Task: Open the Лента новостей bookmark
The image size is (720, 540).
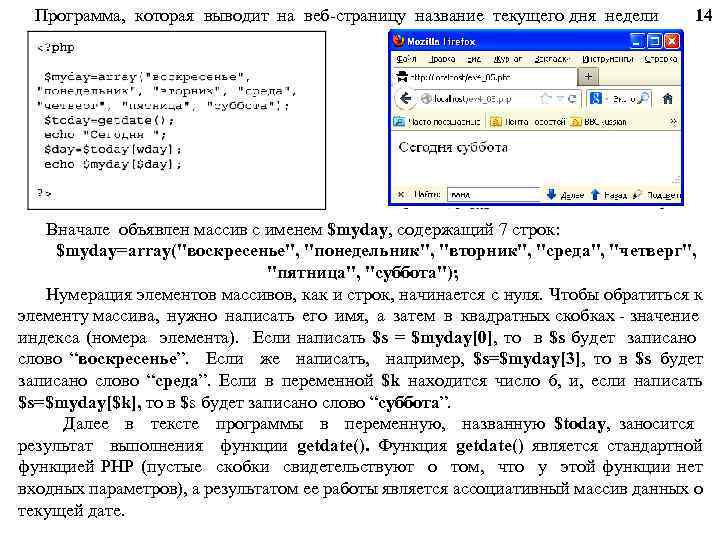Action: coord(528,122)
